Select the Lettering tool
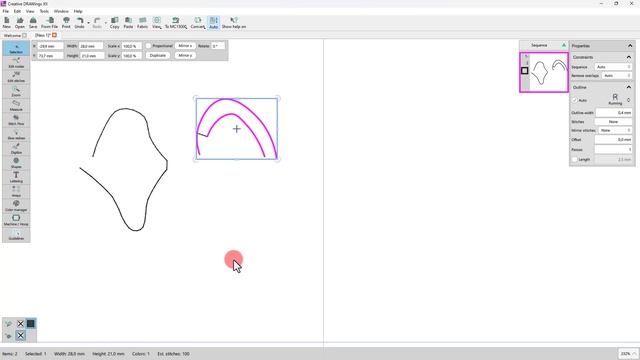This screenshot has height=360, width=640. click(16, 177)
